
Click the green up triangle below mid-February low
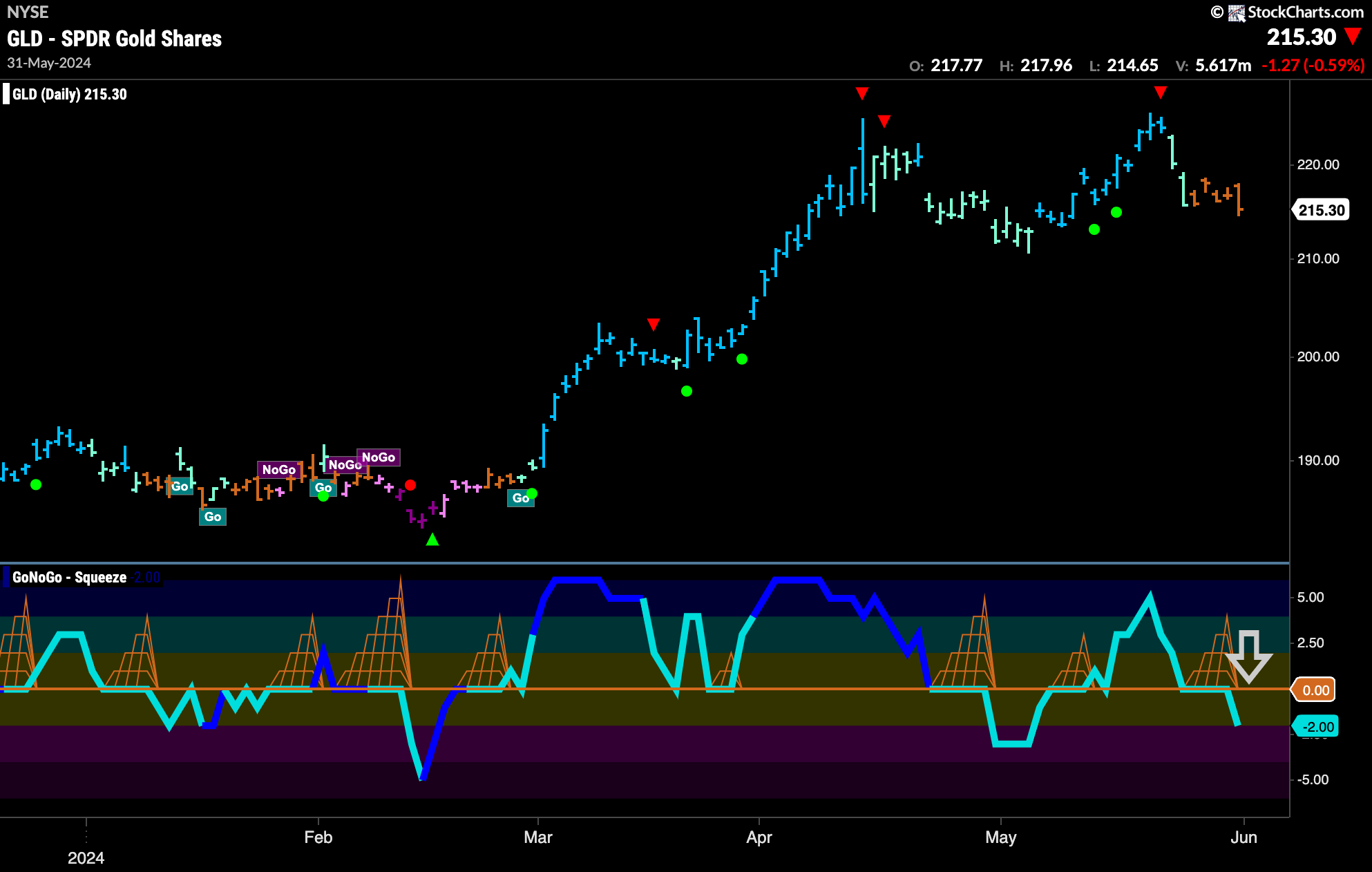click(x=432, y=539)
